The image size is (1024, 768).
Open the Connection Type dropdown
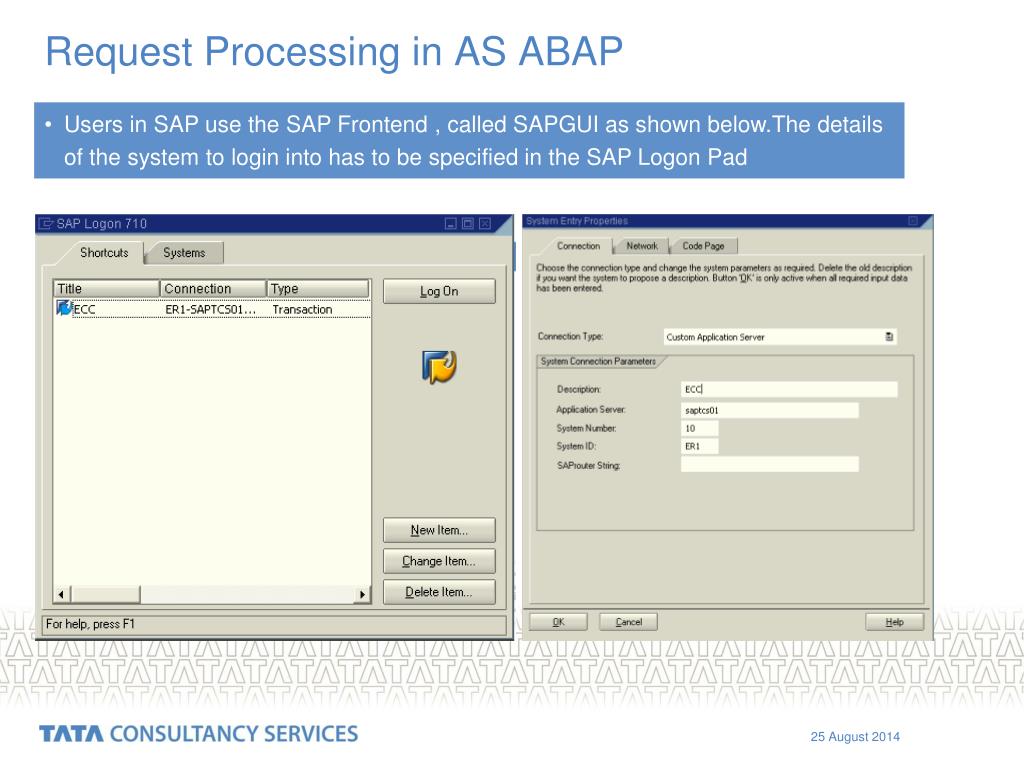pos(889,337)
